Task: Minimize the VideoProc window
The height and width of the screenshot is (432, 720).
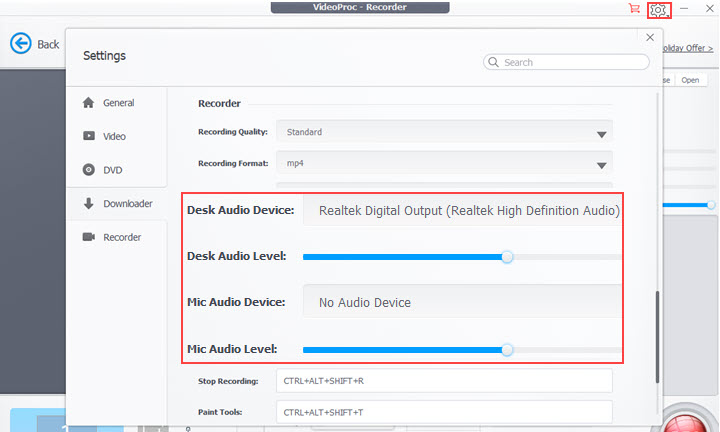Action: point(684,8)
